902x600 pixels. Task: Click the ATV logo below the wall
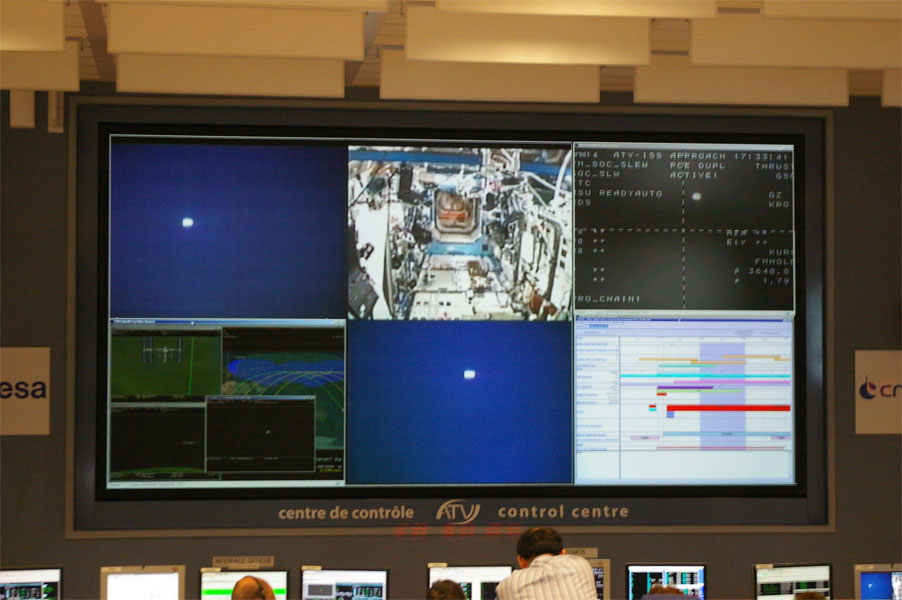point(457,511)
